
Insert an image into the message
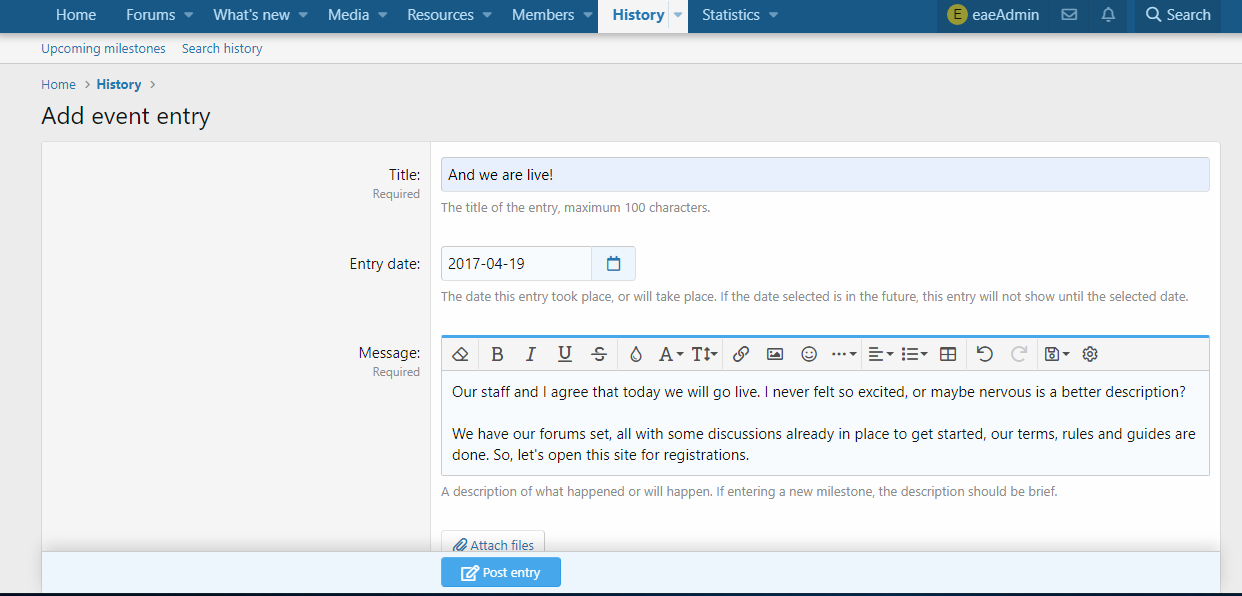pyautogui.click(x=775, y=354)
